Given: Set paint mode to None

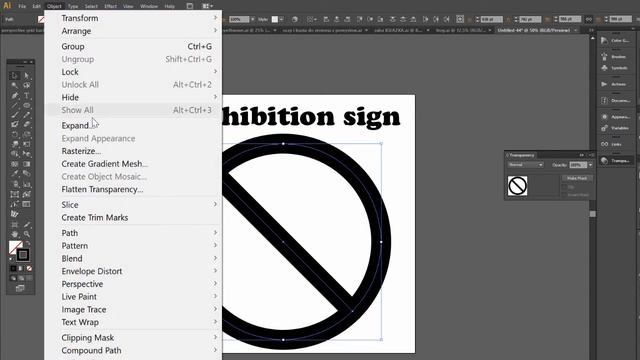Looking at the screenshot, I should 29,269.
